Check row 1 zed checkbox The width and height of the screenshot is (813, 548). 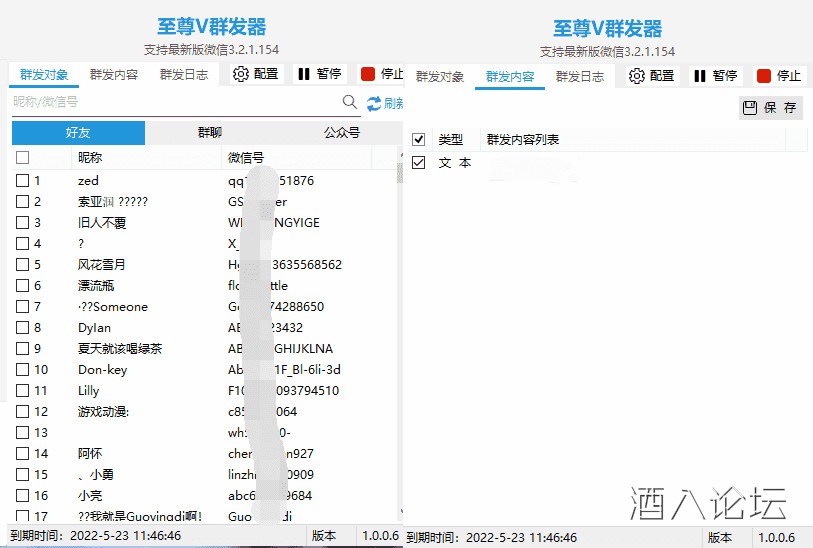tap(22, 180)
